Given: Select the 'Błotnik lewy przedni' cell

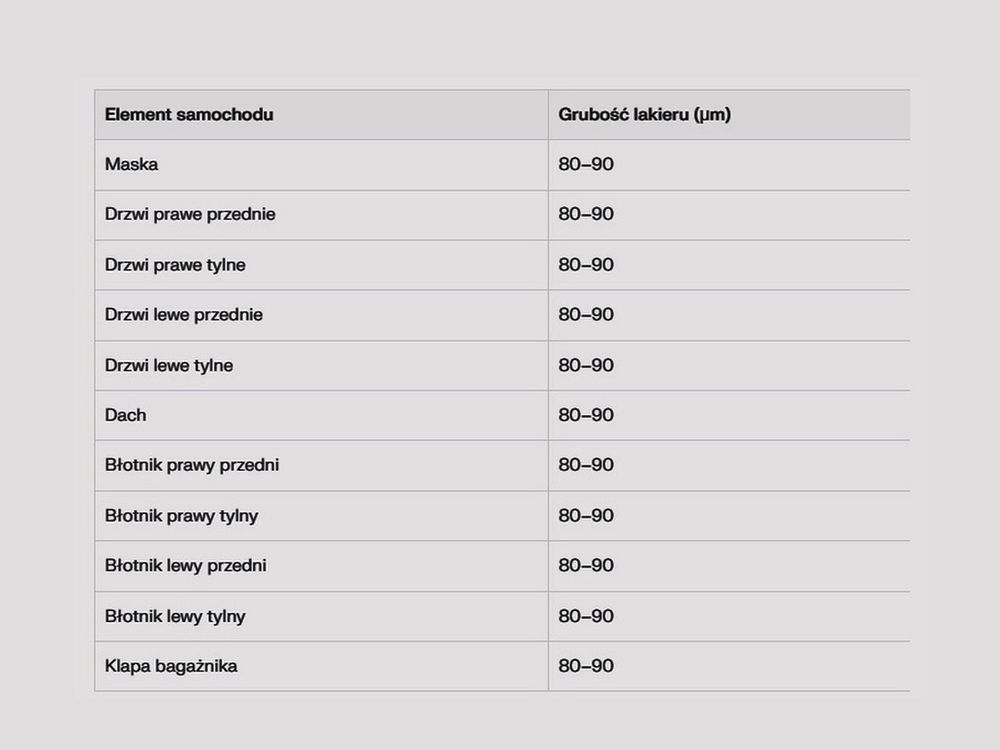Looking at the screenshot, I should [x=321, y=566].
